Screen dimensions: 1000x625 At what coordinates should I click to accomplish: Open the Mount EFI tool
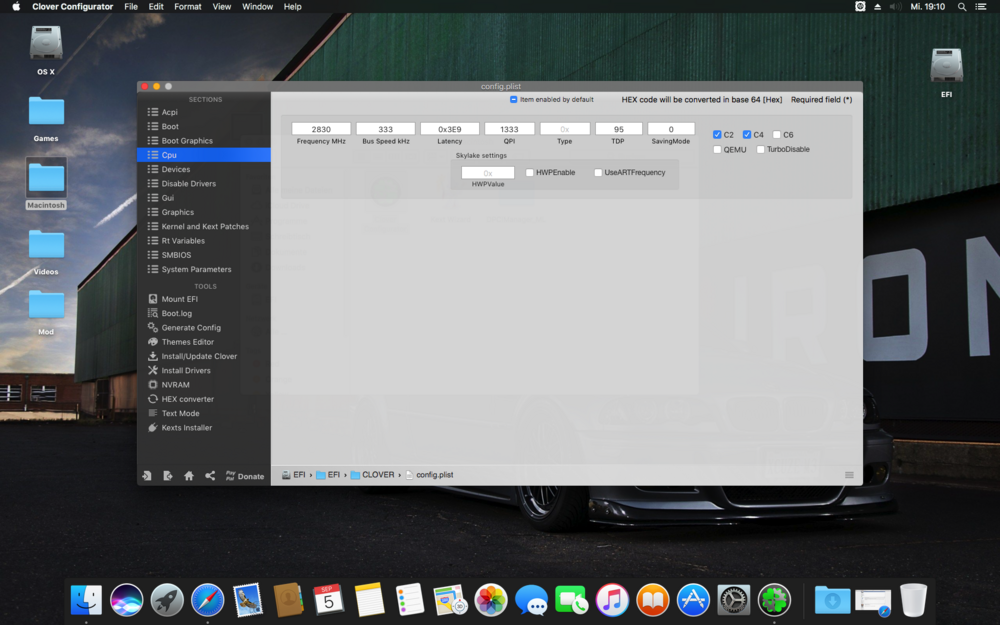click(180, 299)
